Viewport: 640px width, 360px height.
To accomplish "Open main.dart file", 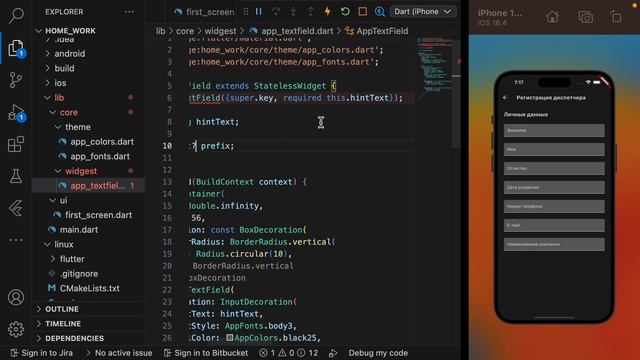I will (x=88, y=230).
